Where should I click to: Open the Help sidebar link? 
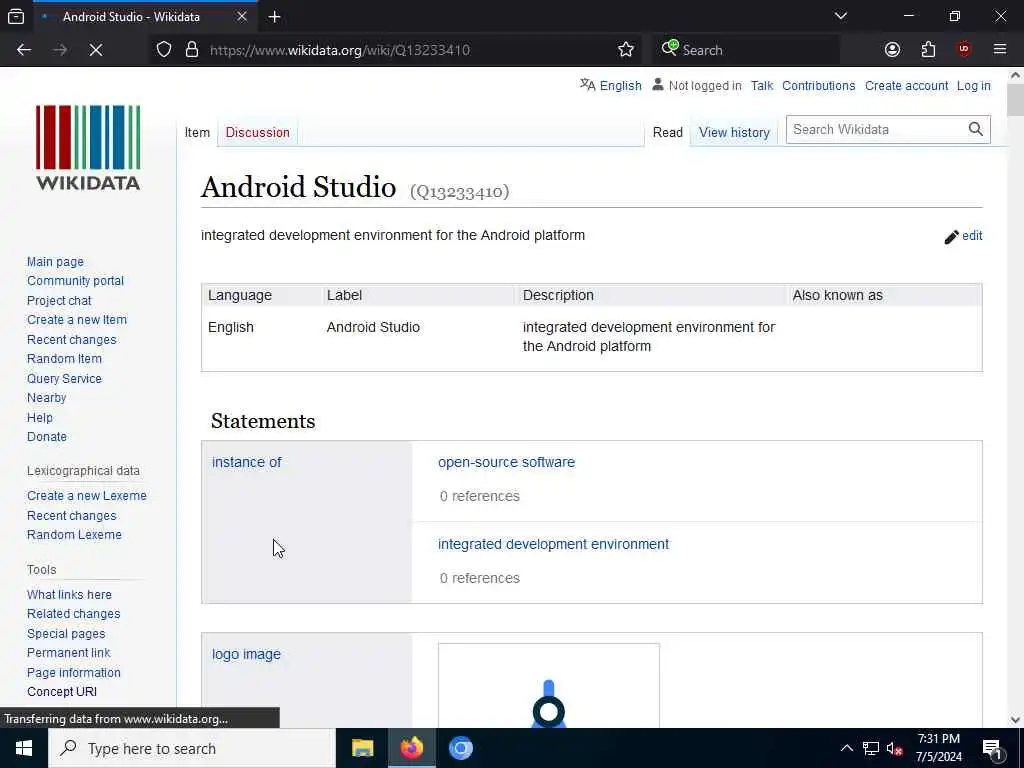coord(40,418)
